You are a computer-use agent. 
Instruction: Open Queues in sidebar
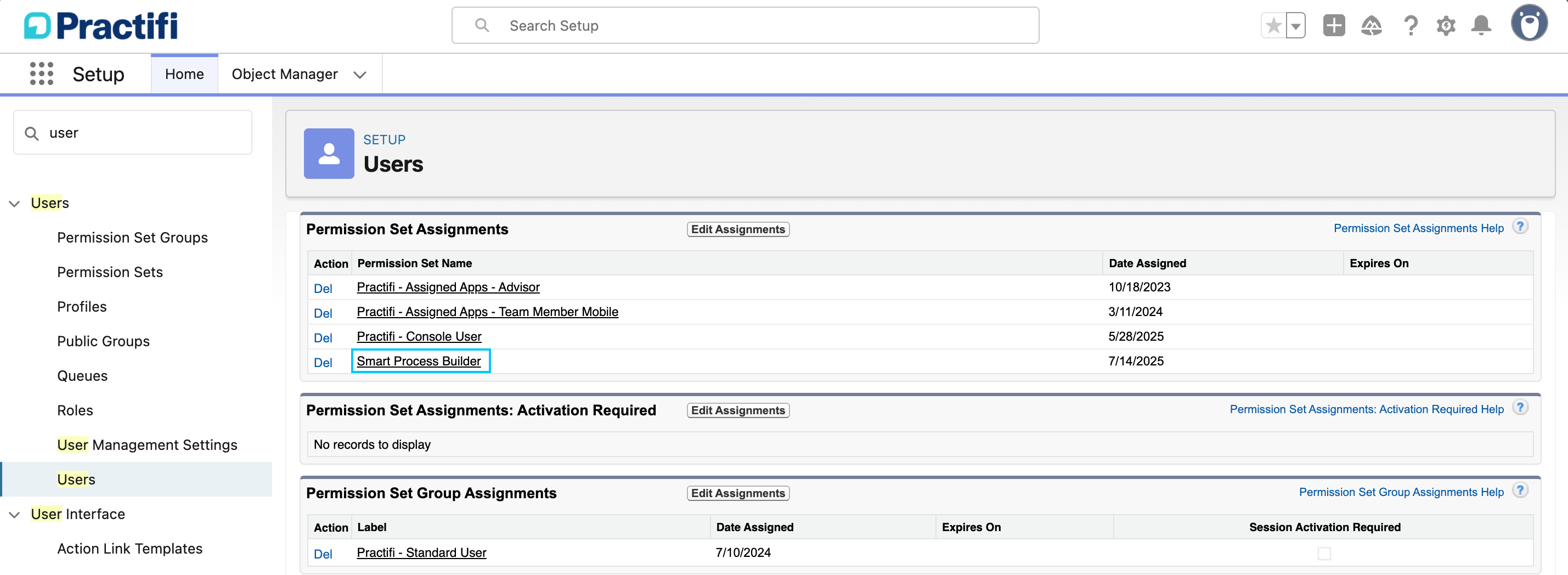point(82,376)
